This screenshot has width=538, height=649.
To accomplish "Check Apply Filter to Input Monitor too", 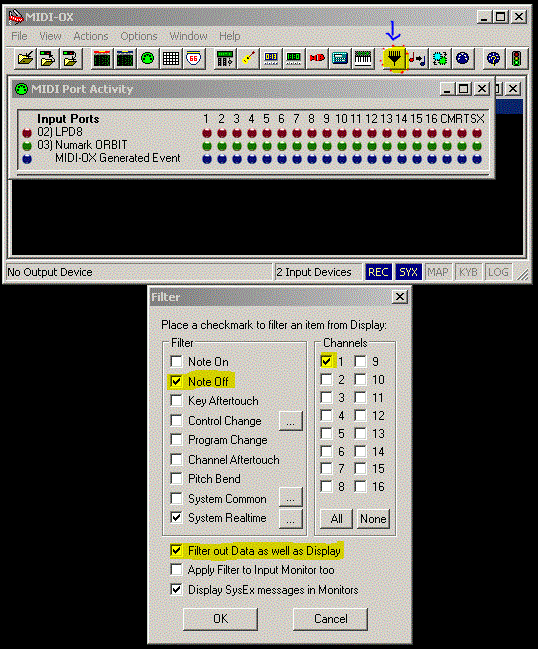I will [176, 570].
